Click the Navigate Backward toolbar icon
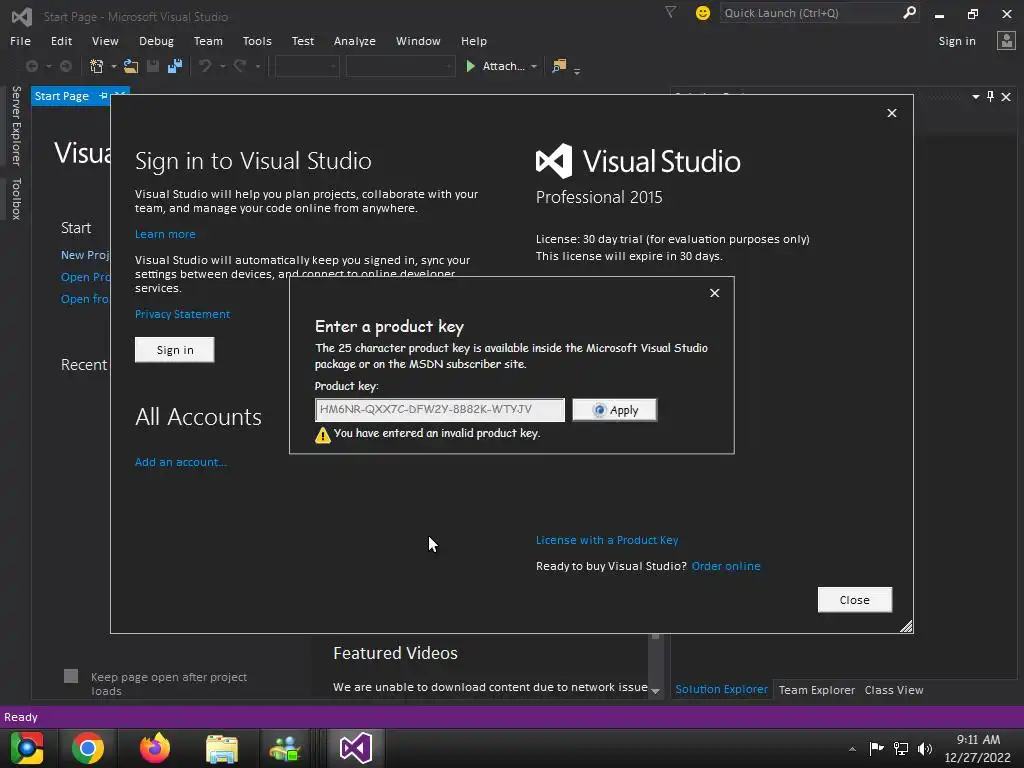 click(x=31, y=66)
